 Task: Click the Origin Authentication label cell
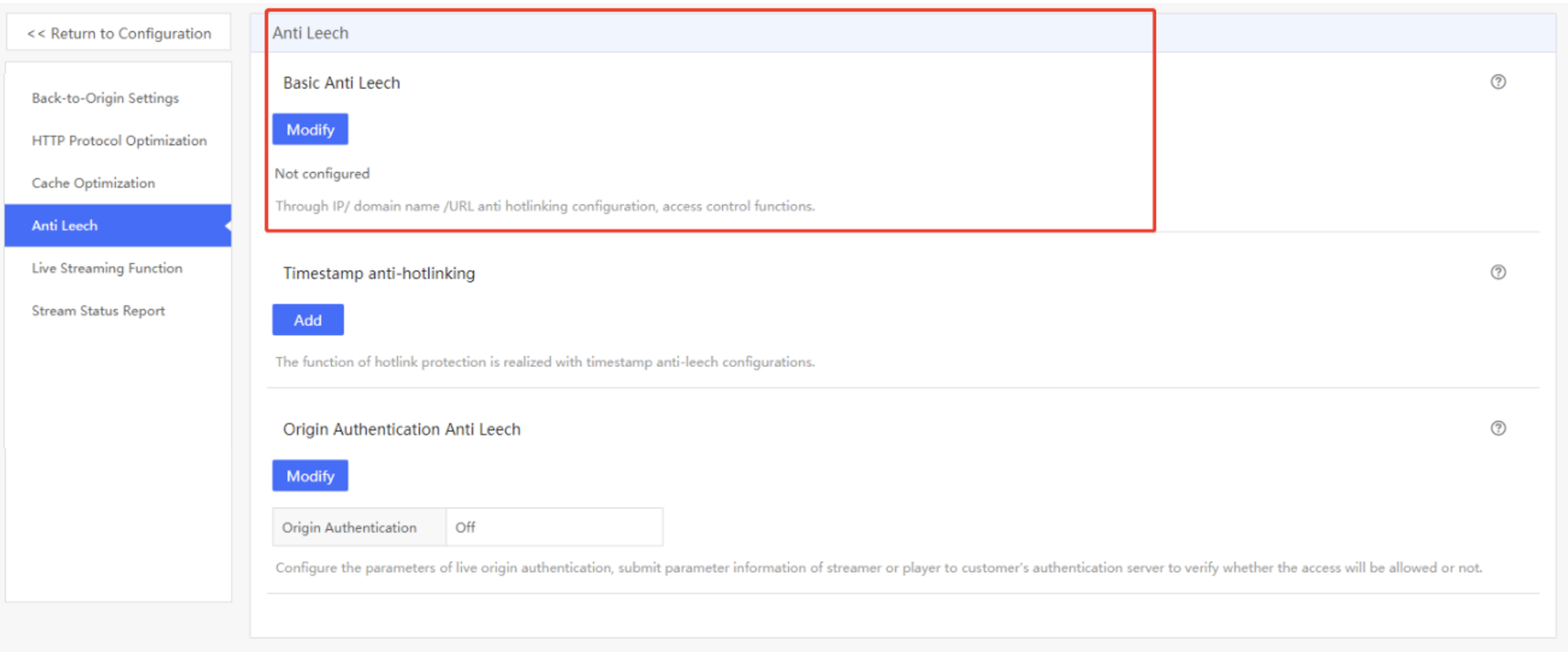pyautogui.click(x=359, y=527)
